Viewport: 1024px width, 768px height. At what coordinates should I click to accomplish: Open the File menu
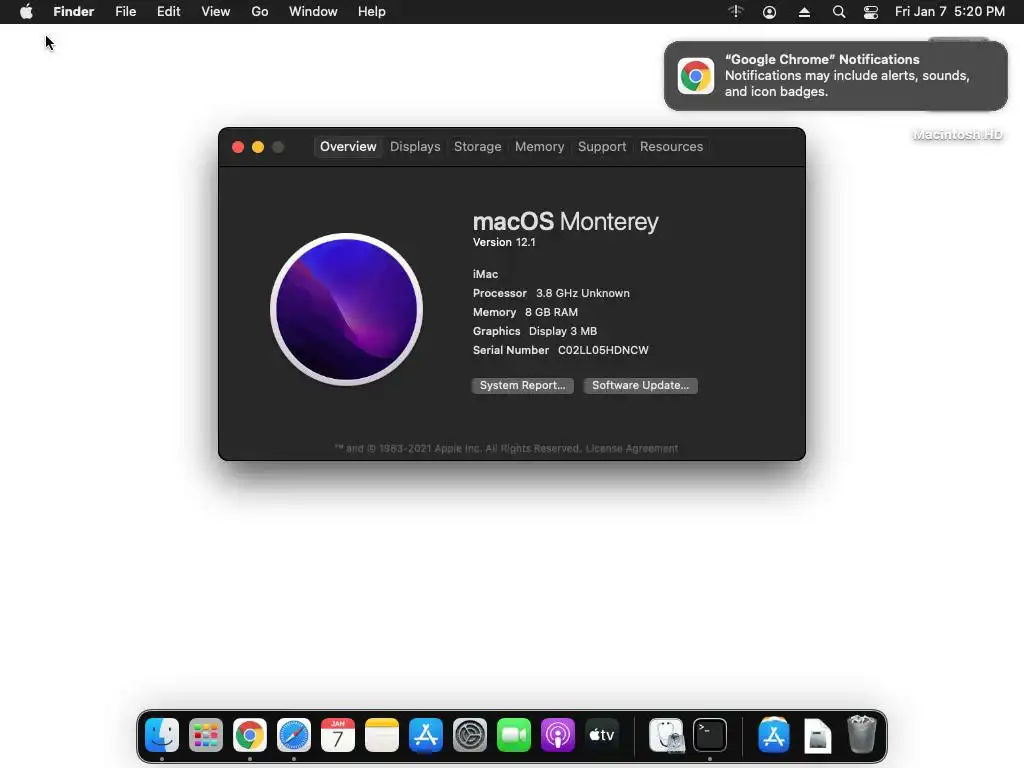[x=125, y=12]
